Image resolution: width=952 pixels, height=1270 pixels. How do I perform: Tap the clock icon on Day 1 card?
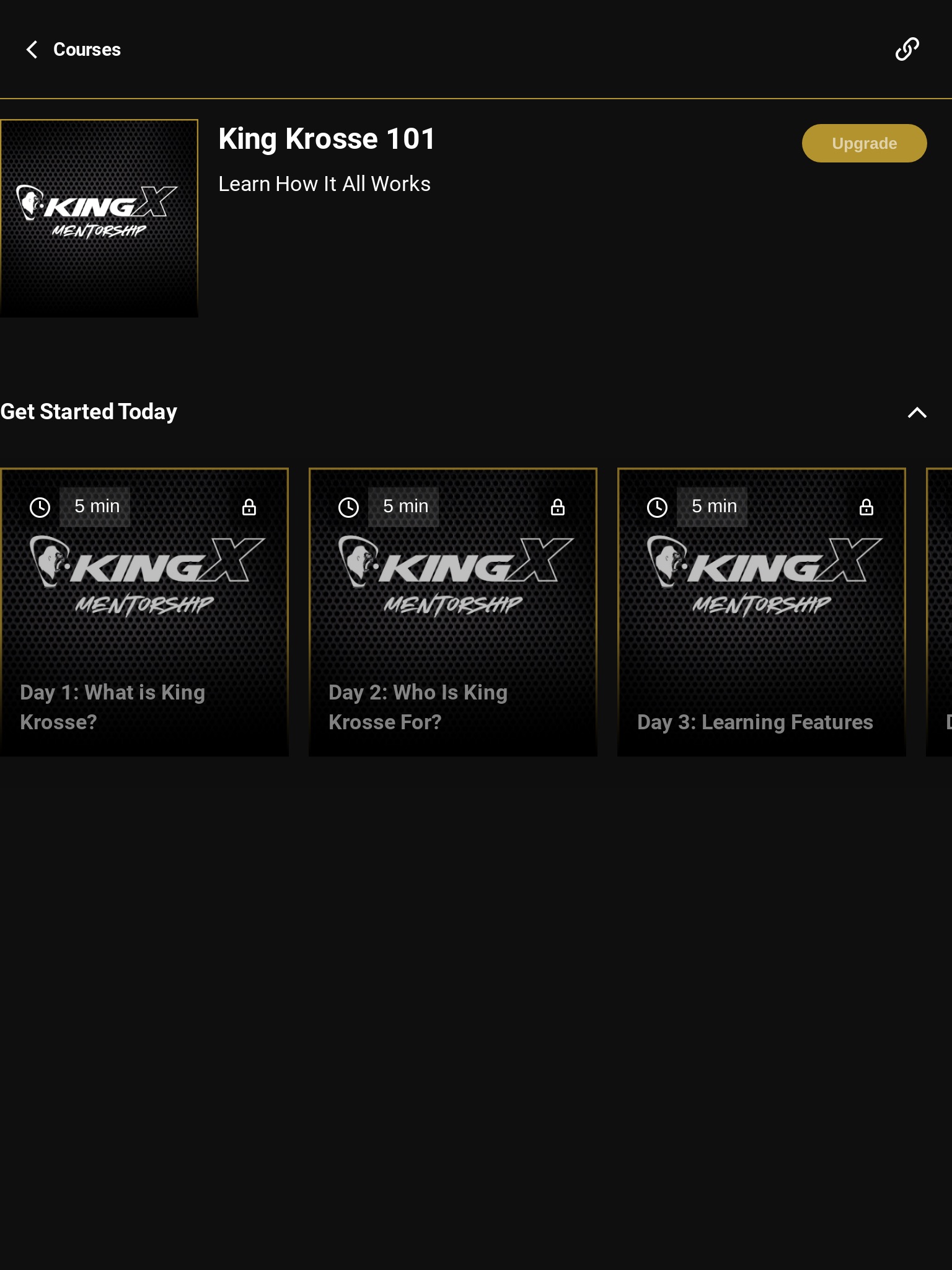[40, 507]
